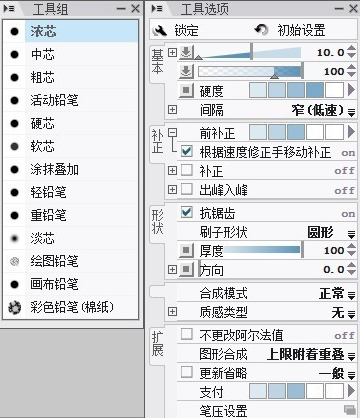Select the 重铅笔 brush
Viewport: 360px width, 418px height.
tap(71, 215)
